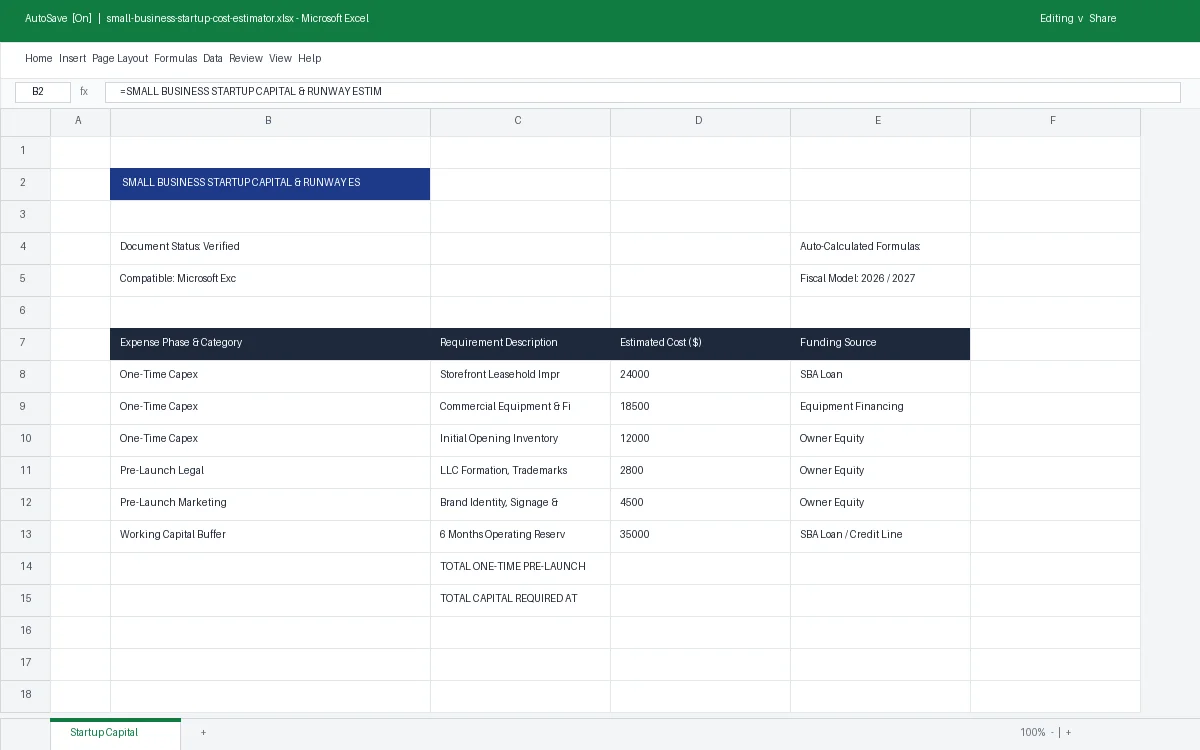Click the 100% zoom level

click(1032, 733)
